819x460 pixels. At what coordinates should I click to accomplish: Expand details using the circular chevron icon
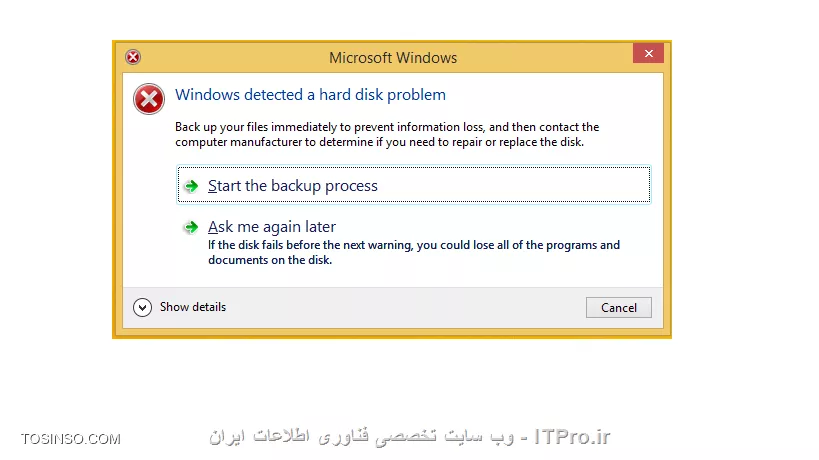[x=142, y=308]
